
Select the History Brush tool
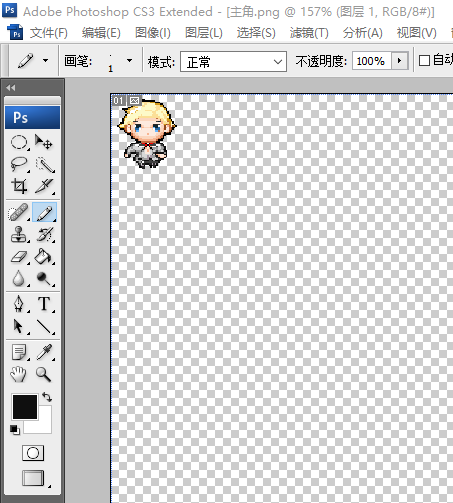(45, 234)
